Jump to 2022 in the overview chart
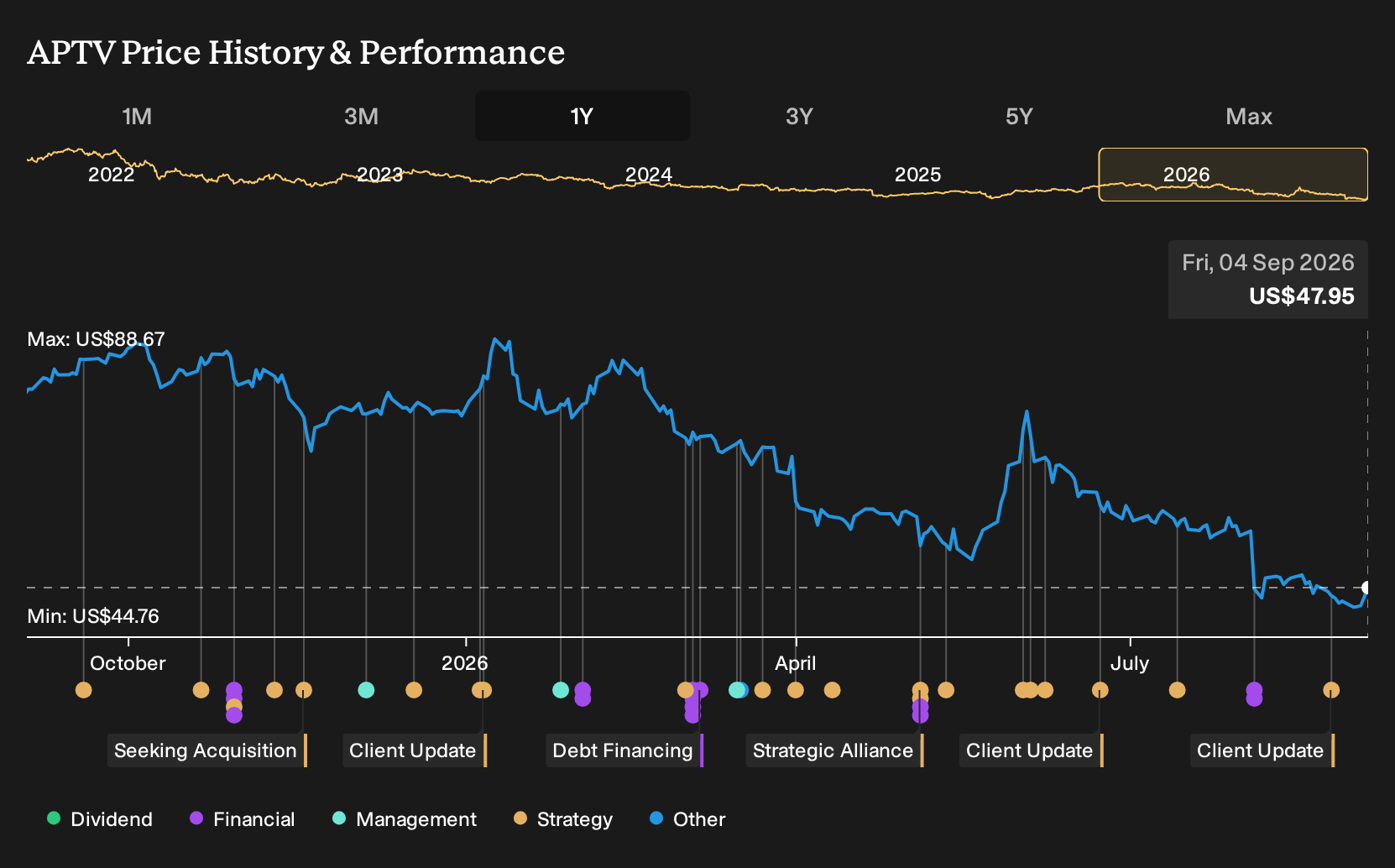 (x=112, y=175)
